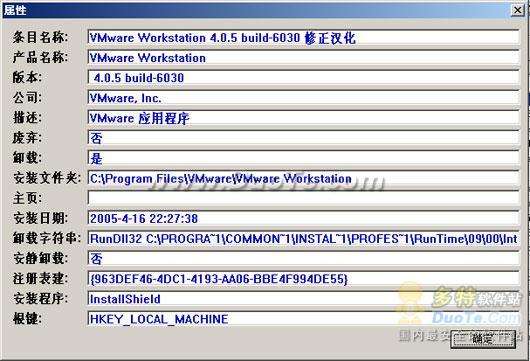Click the 描述 label
This screenshot has height=361, width=530.
point(27,118)
